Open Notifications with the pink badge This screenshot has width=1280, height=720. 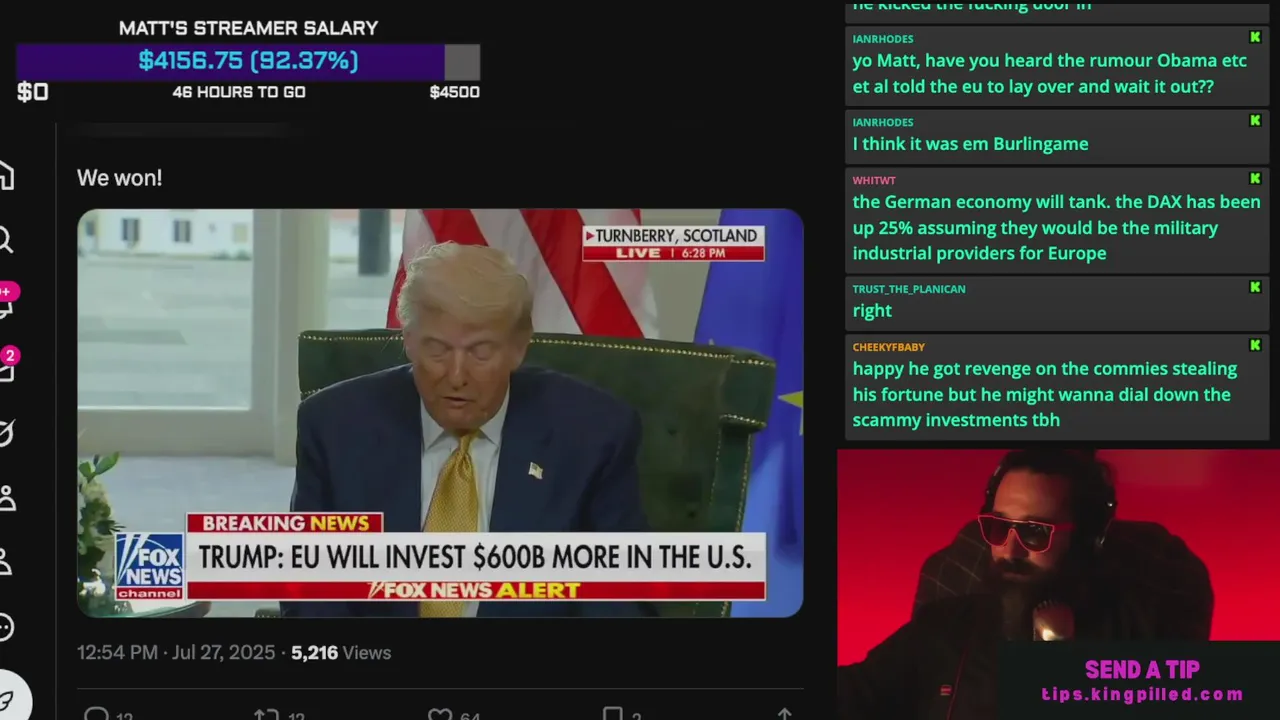(5, 301)
